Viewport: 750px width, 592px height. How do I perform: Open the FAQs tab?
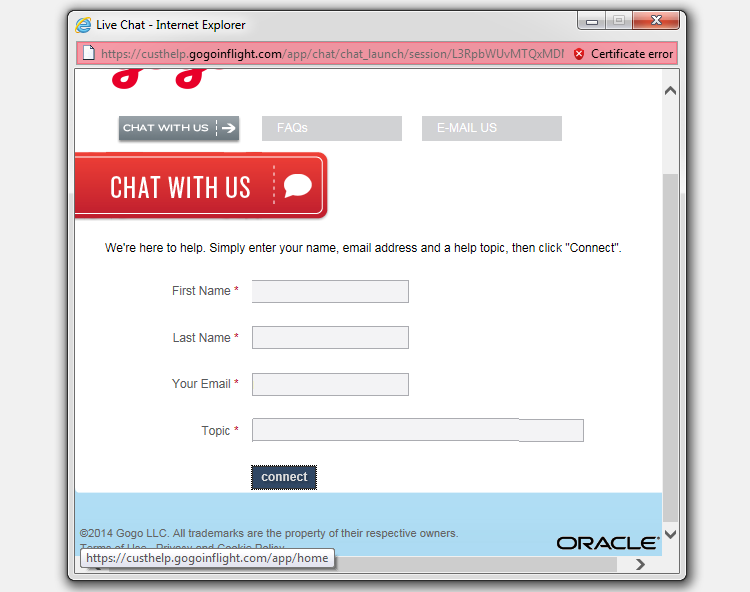pyautogui.click(x=331, y=128)
